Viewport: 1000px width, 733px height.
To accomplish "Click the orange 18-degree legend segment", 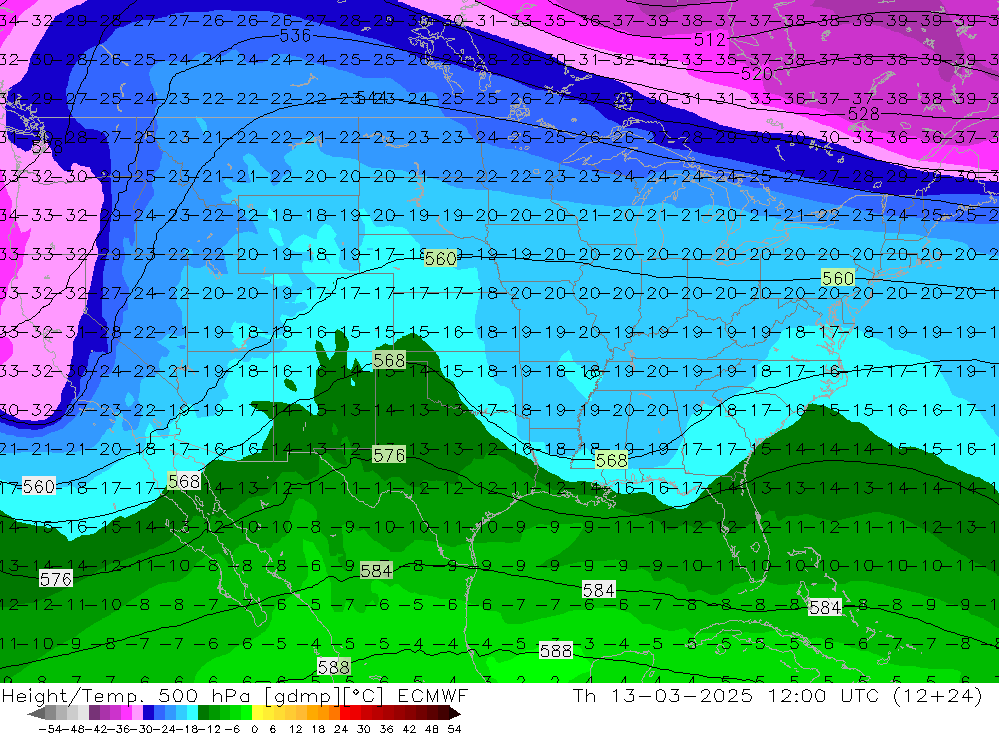I will click(323, 713).
